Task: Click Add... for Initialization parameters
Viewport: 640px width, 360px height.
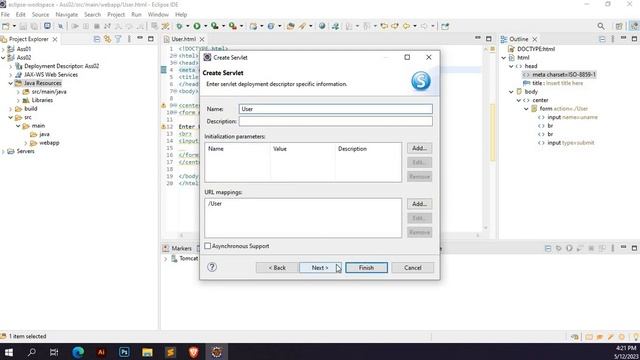Action: [x=419, y=148]
